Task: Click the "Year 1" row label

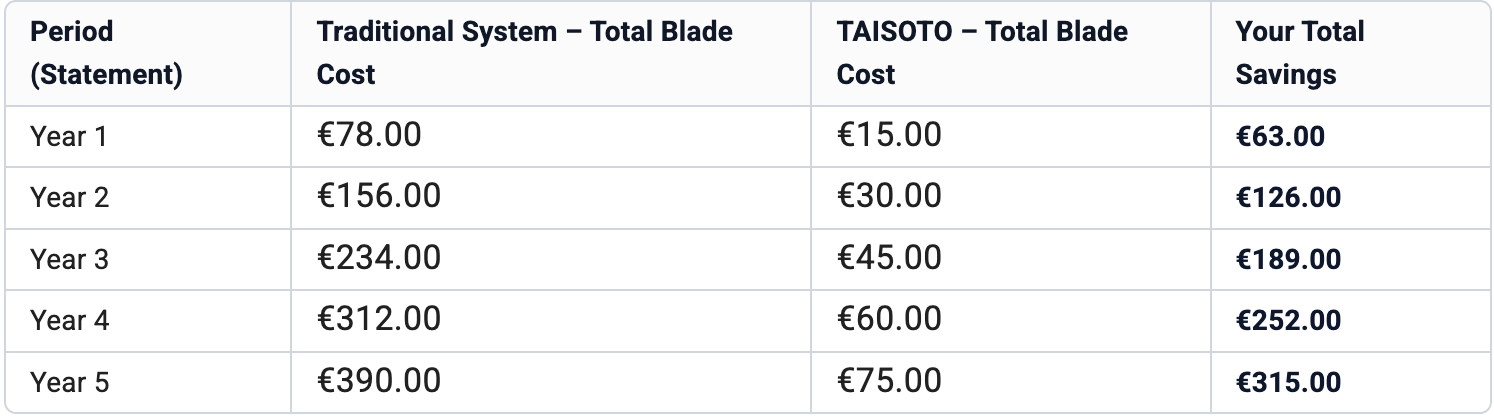Action: point(68,137)
